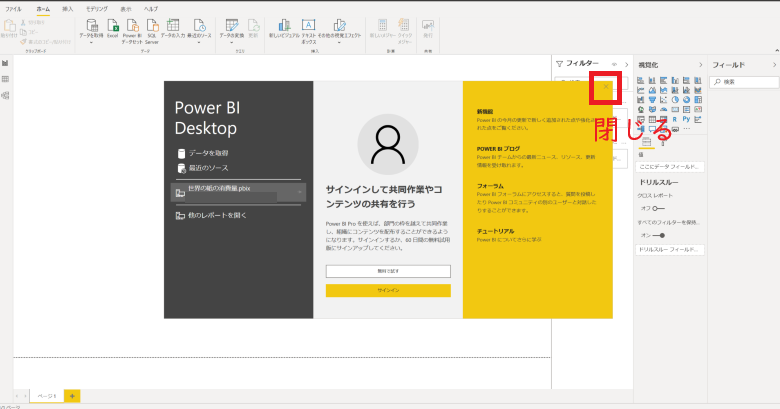
Task: Switch to the 表示 ribbon tab
Action: tap(126, 9)
